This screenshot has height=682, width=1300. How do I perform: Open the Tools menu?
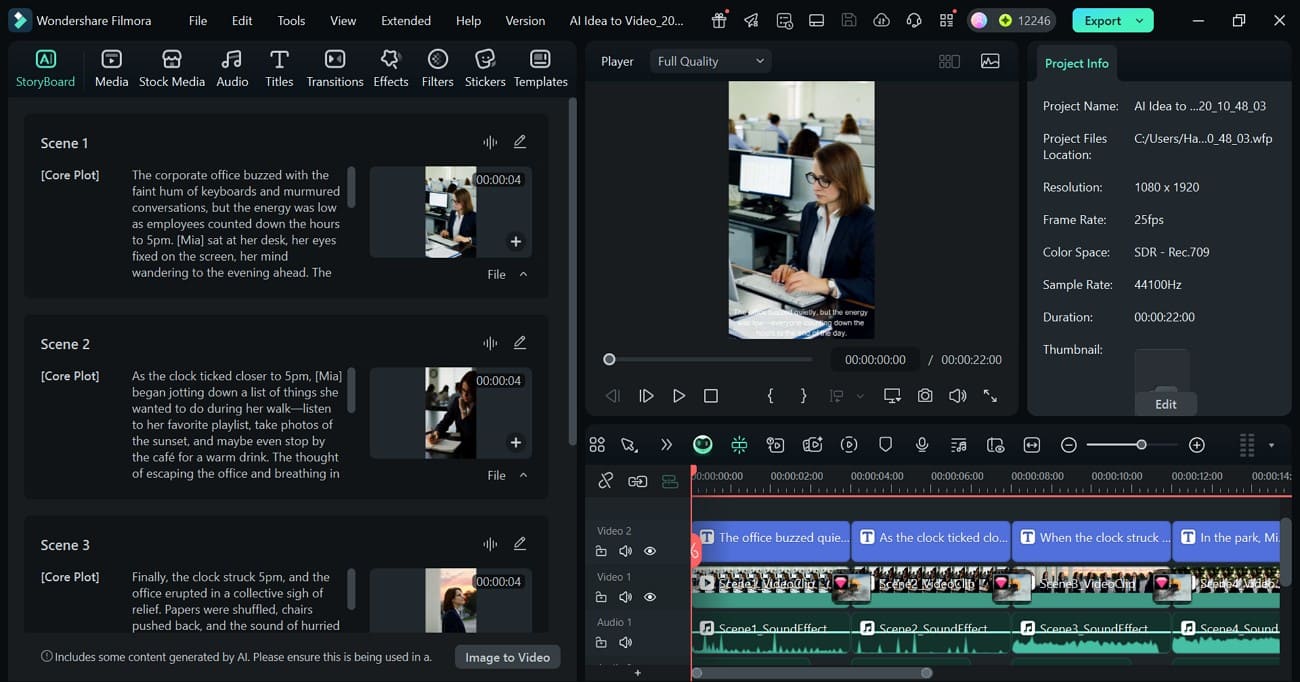point(290,19)
